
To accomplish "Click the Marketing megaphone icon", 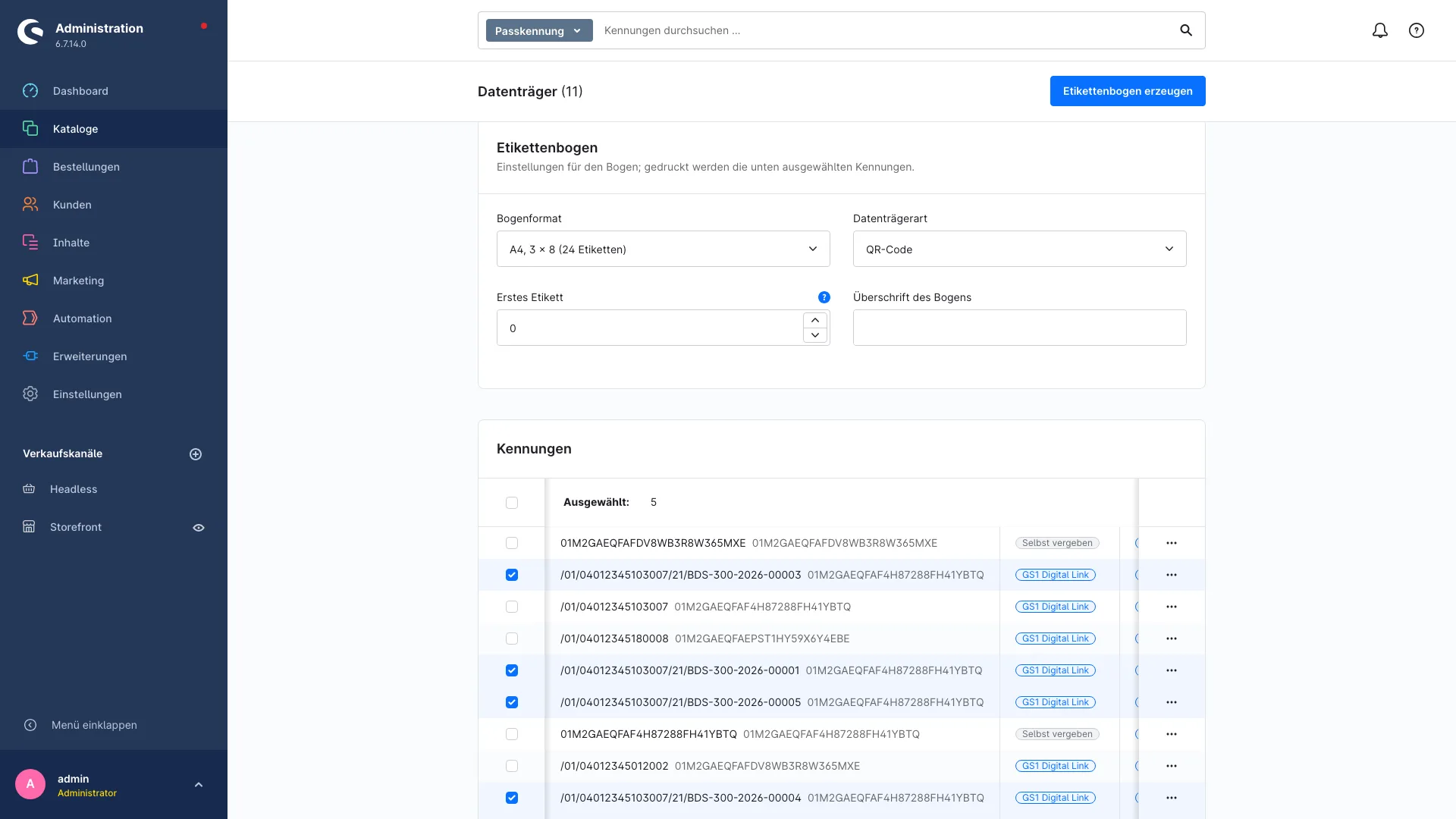I will pyautogui.click(x=30, y=281).
